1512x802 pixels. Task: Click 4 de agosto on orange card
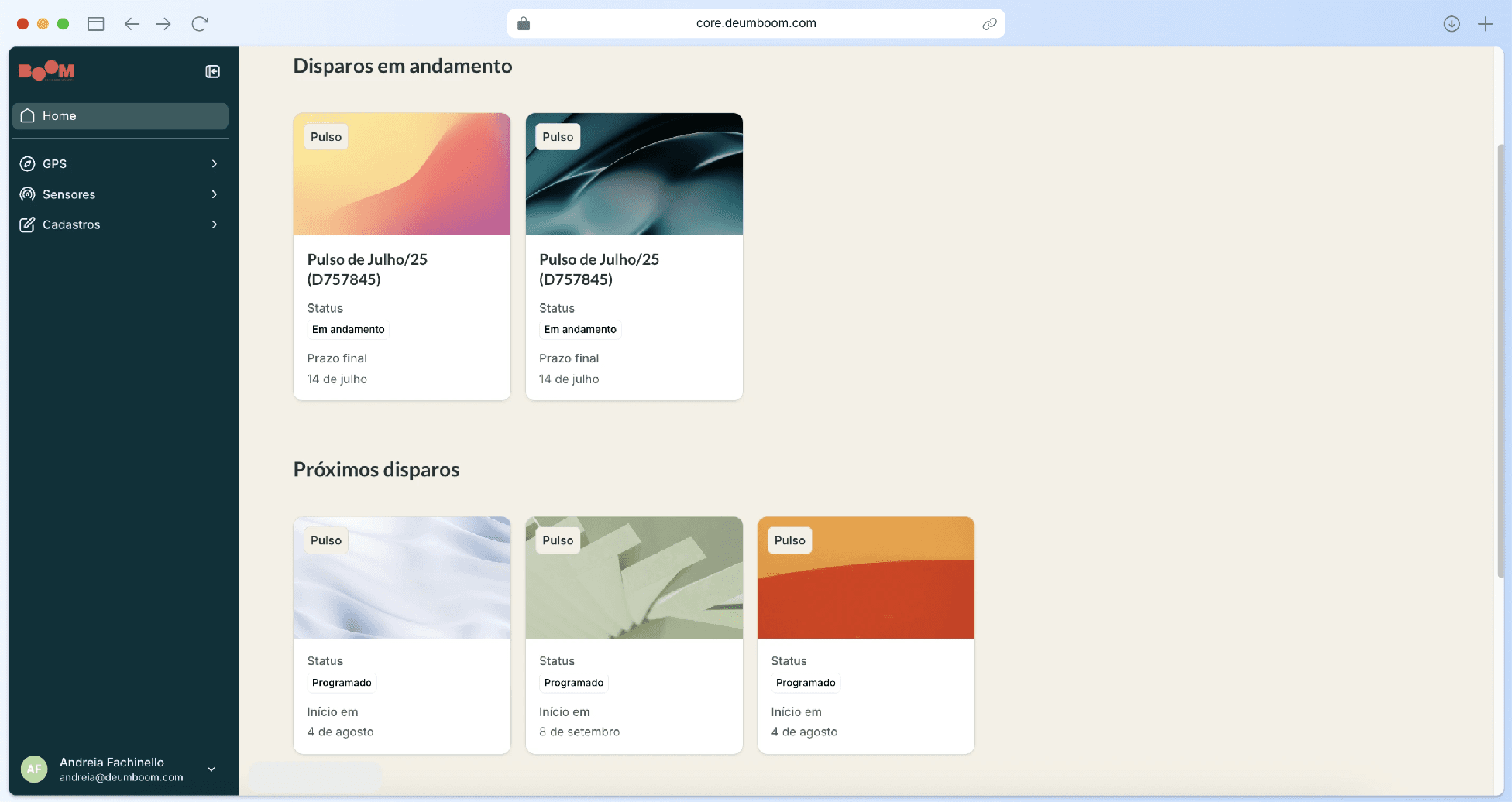[x=804, y=732]
